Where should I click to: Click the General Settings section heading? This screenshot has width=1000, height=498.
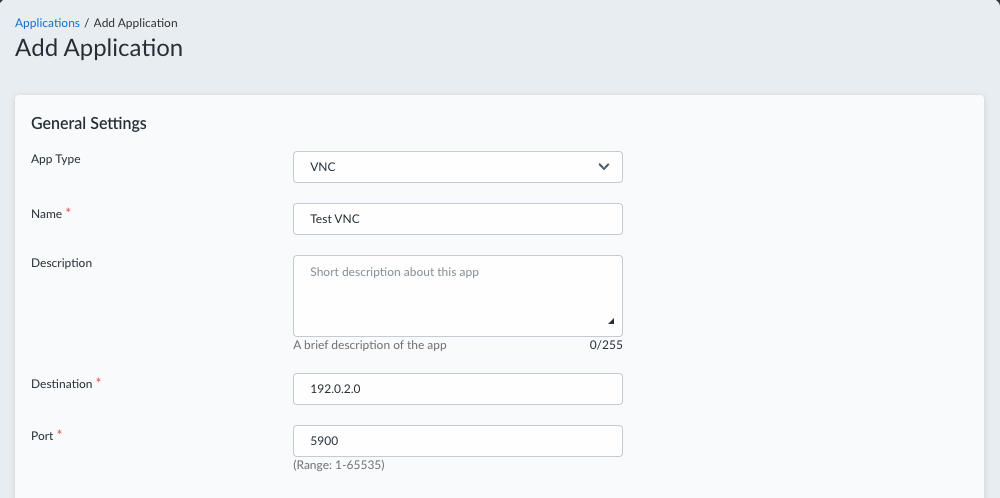pos(89,124)
